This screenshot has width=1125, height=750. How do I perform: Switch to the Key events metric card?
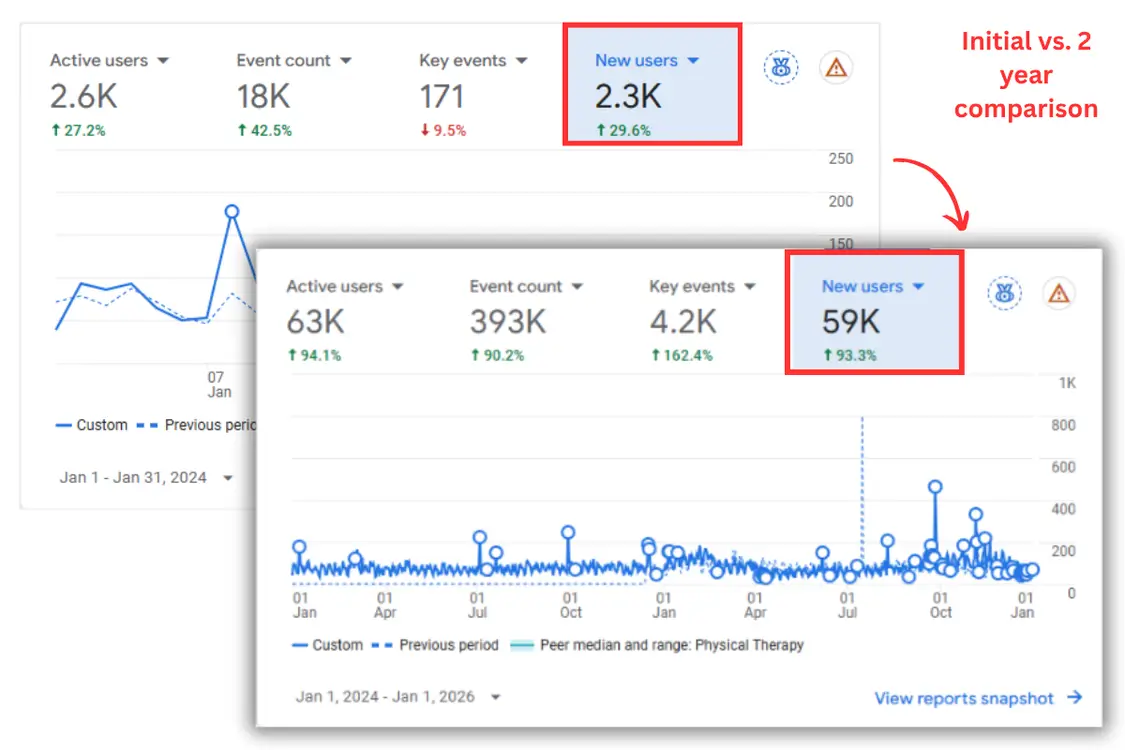(702, 286)
